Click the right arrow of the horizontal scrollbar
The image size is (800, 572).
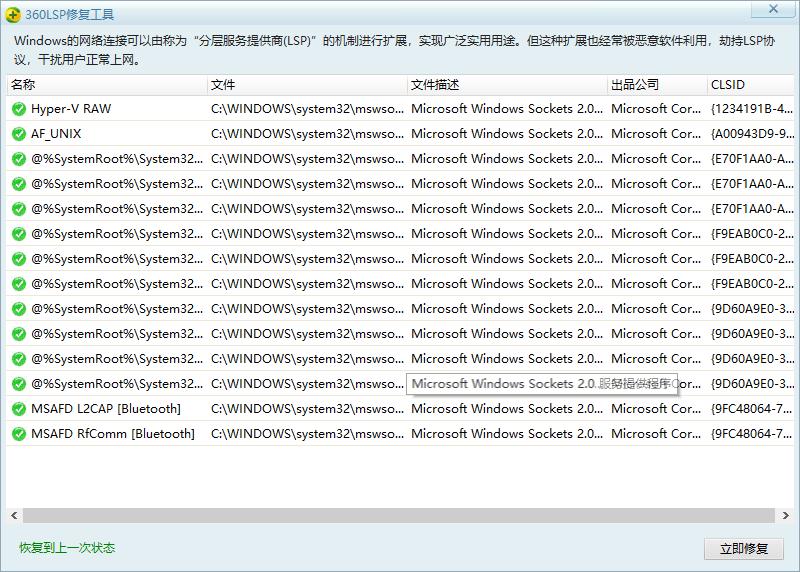click(786, 515)
